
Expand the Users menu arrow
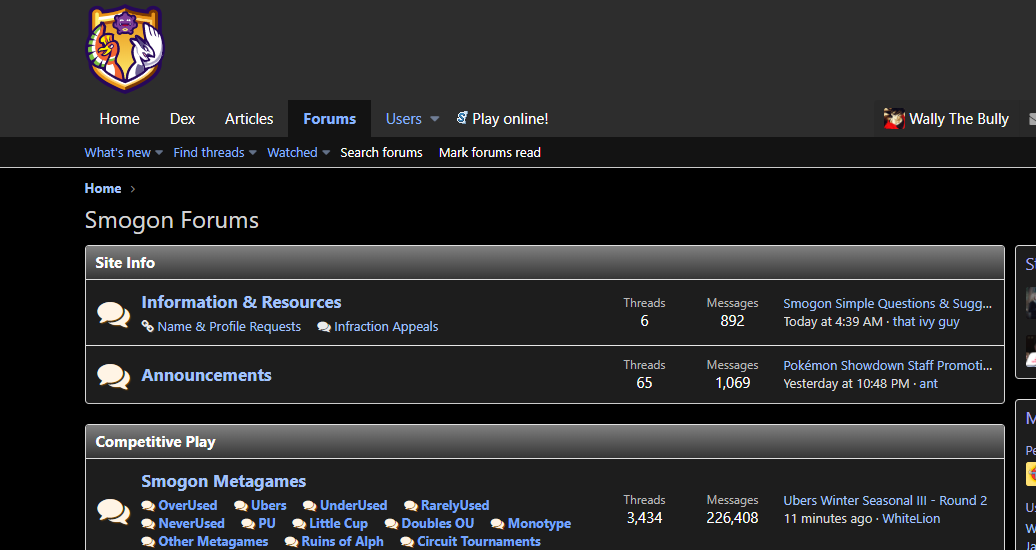coord(434,119)
